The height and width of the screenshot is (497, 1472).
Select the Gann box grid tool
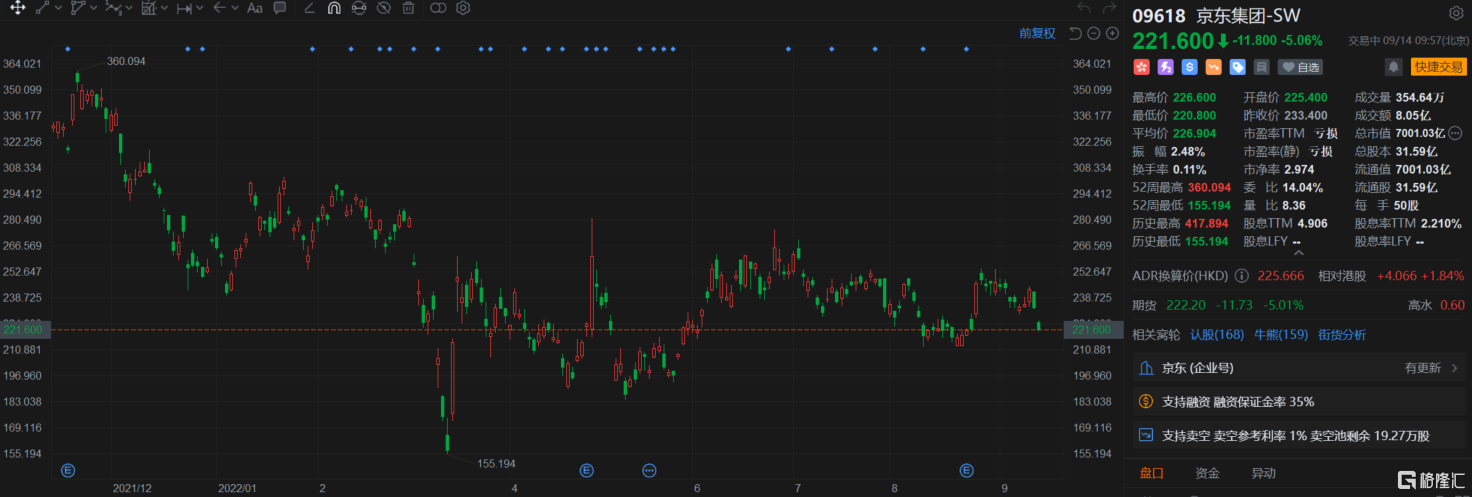point(149,8)
